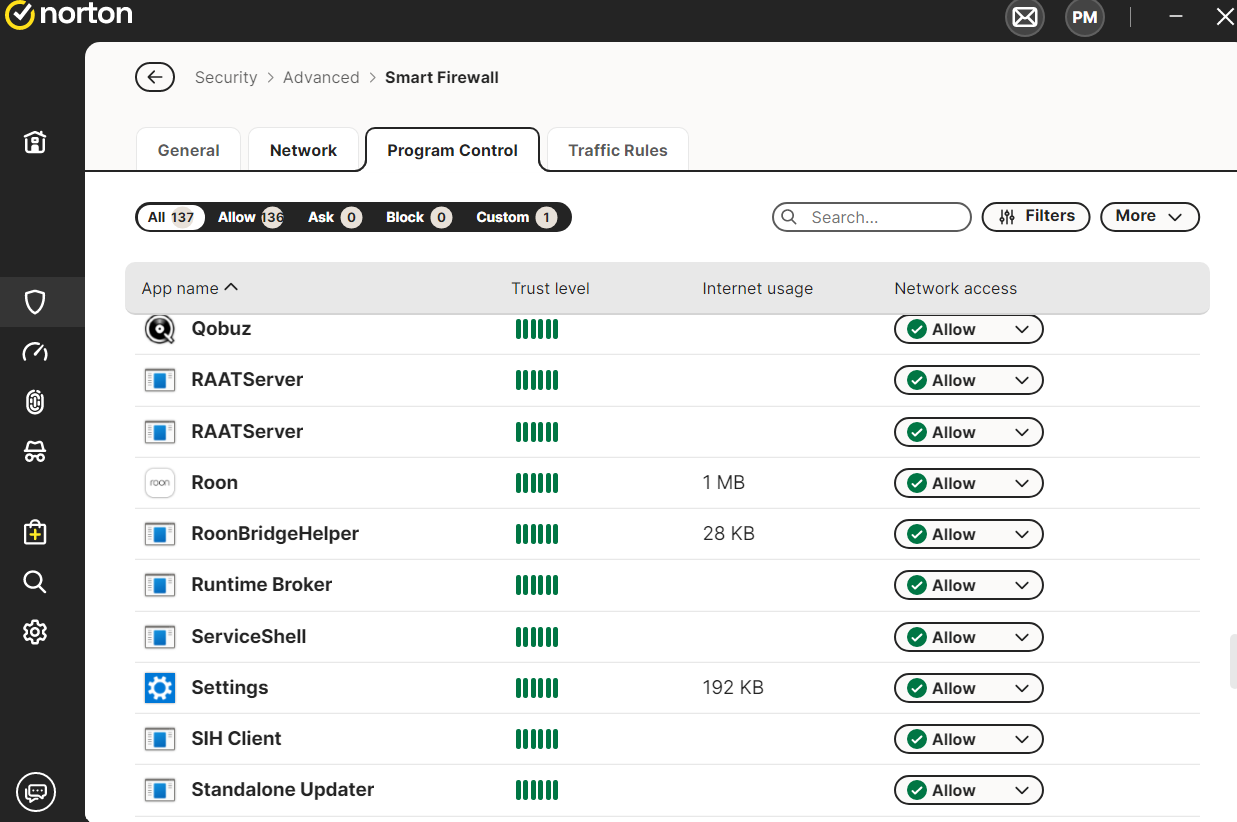Open the mail notifications icon
This screenshot has height=822, width=1237.
[x=1025, y=18]
